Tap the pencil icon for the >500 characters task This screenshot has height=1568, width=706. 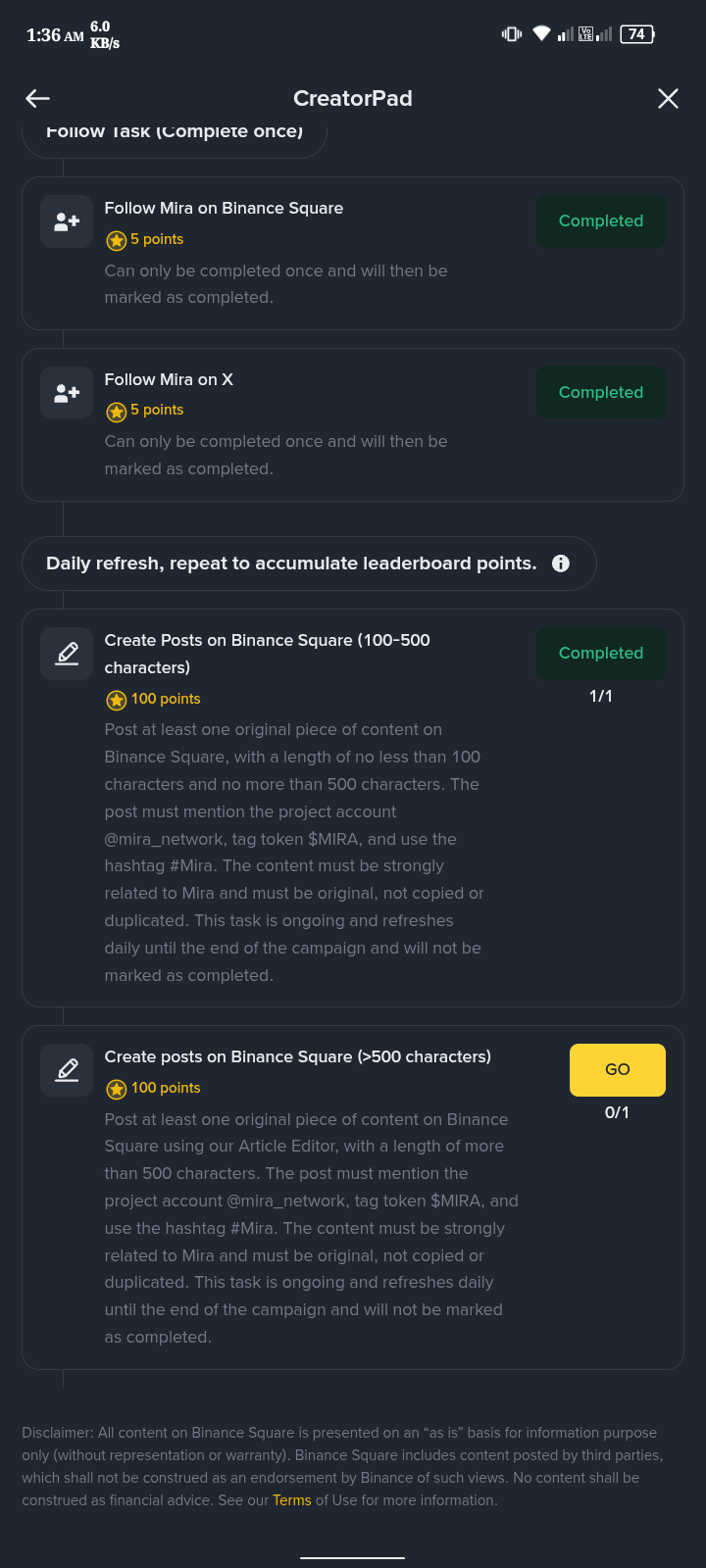(x=67, y=1070)
